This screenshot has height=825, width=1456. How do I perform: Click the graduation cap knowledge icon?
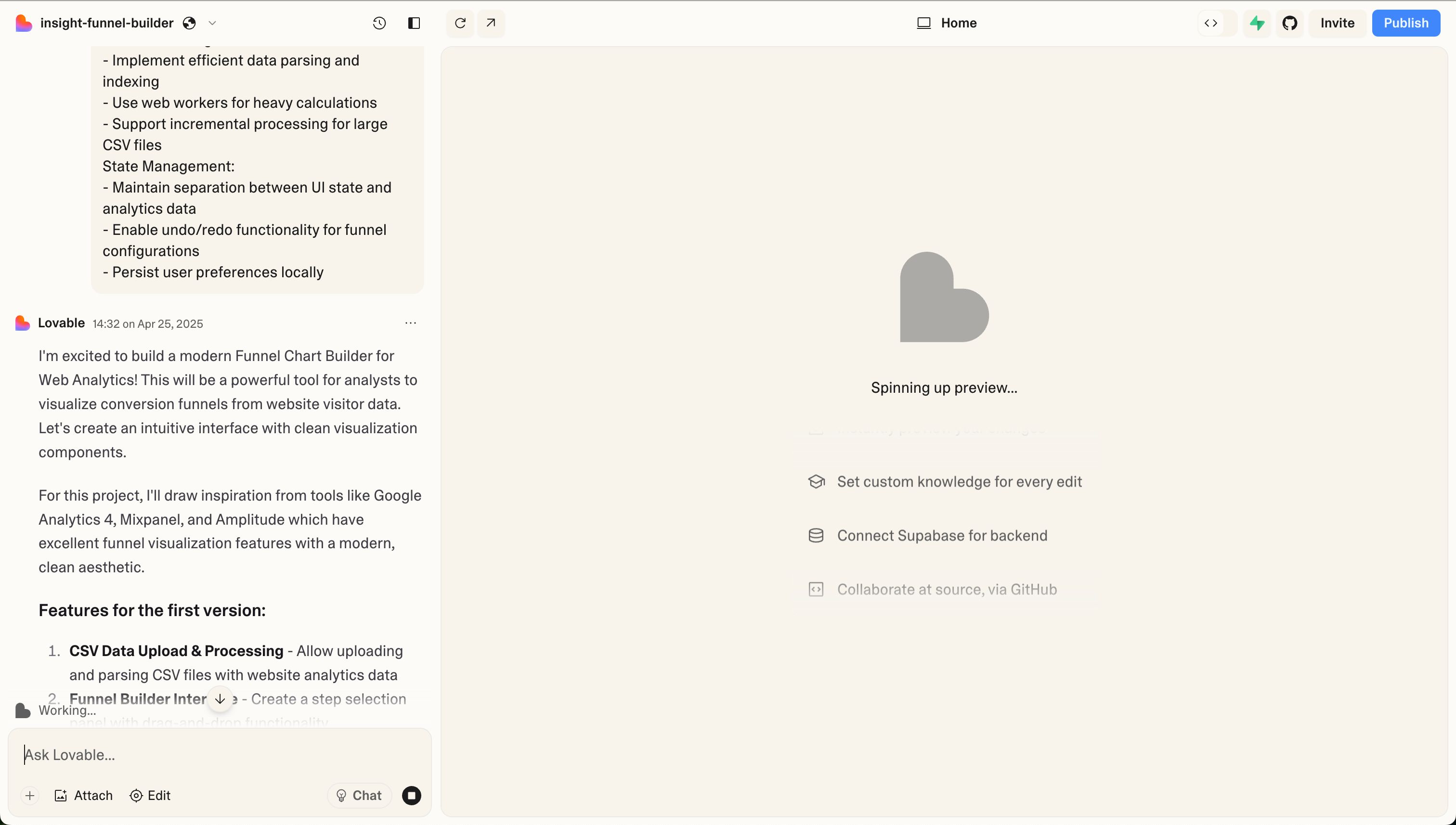tap(816, 482)
